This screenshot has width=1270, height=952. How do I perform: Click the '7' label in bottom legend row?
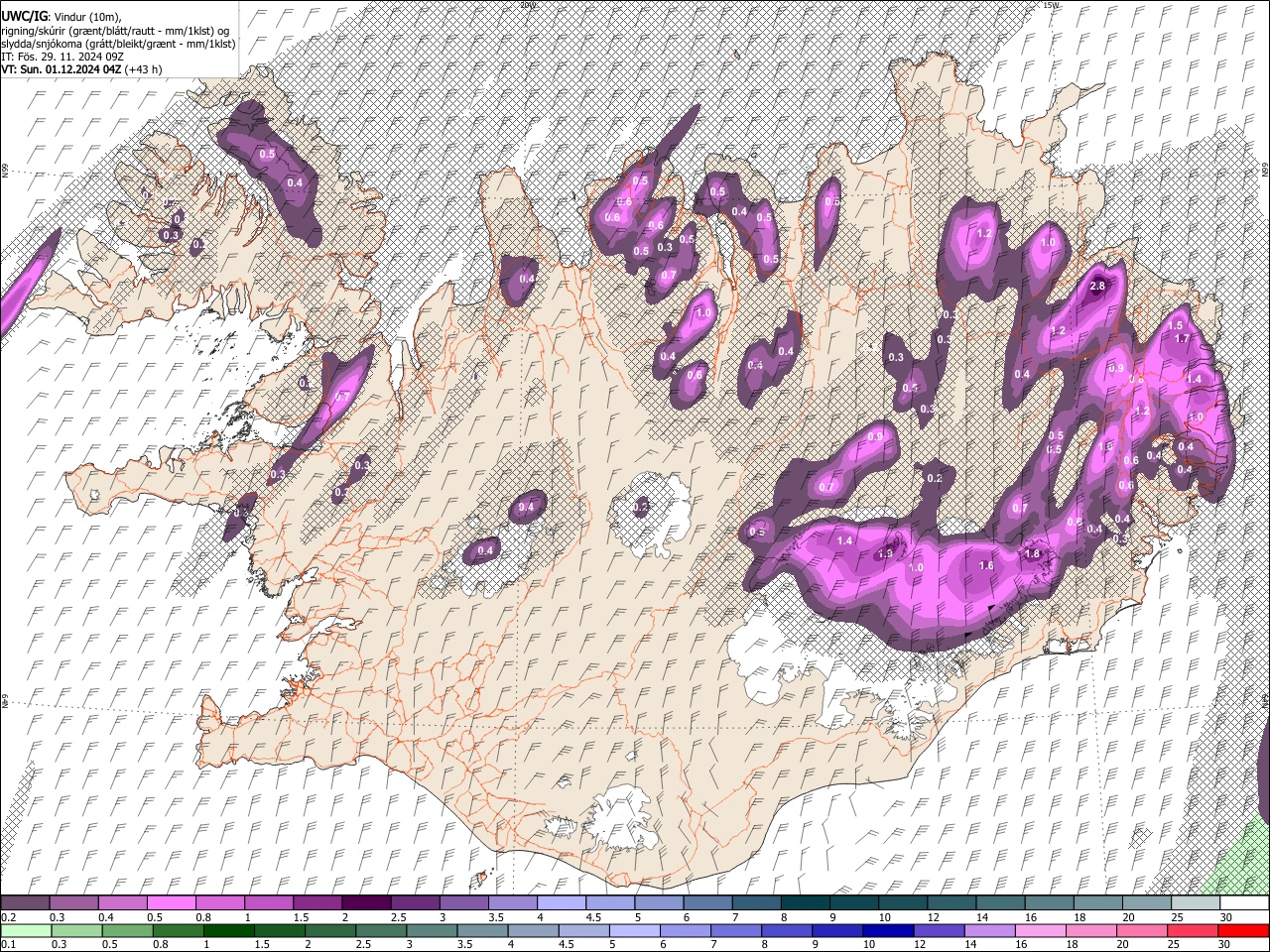click(711, 944)
